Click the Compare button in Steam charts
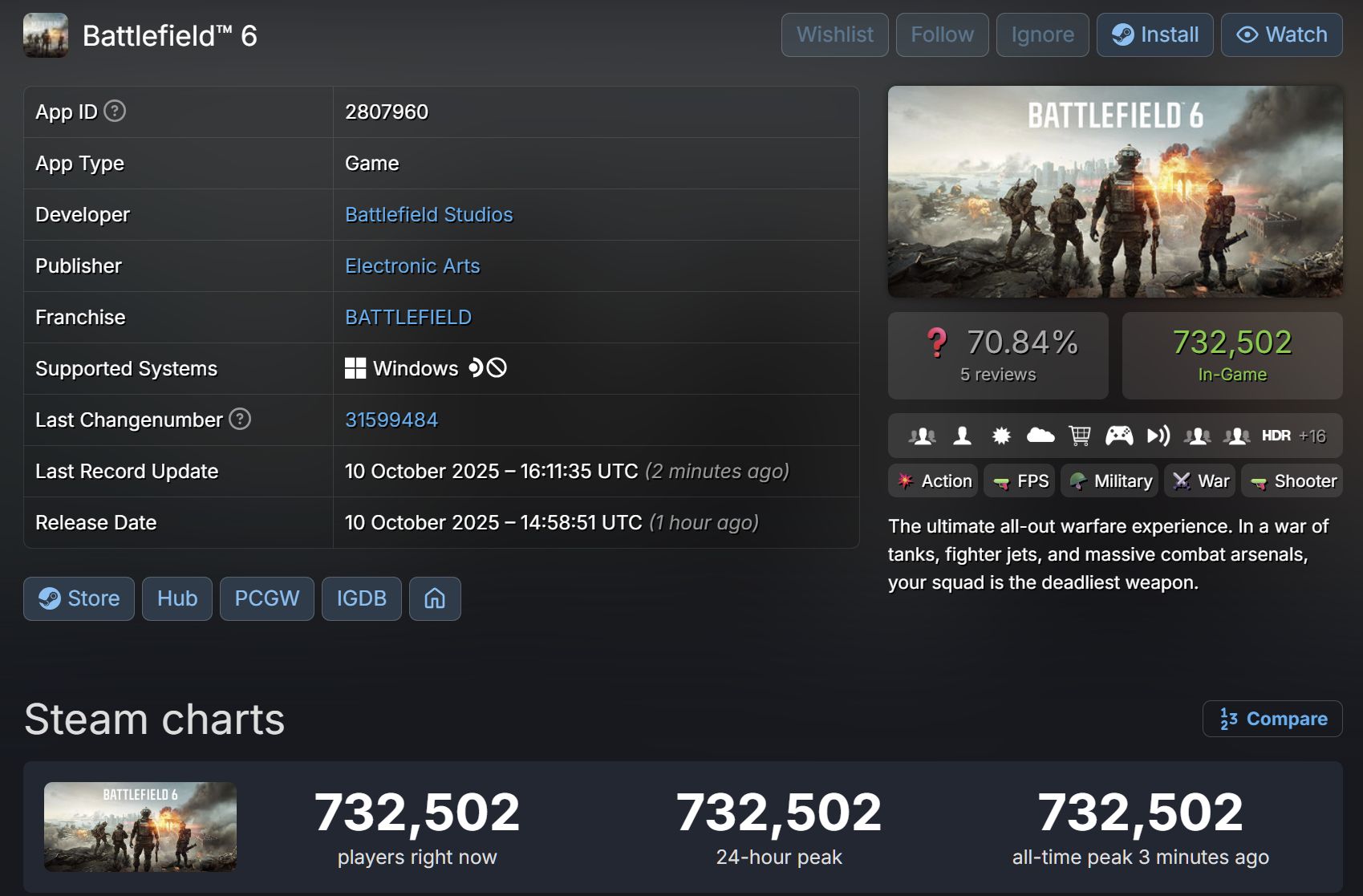This screenshot has width=1363, height=896. click(x=1272, y=719)
